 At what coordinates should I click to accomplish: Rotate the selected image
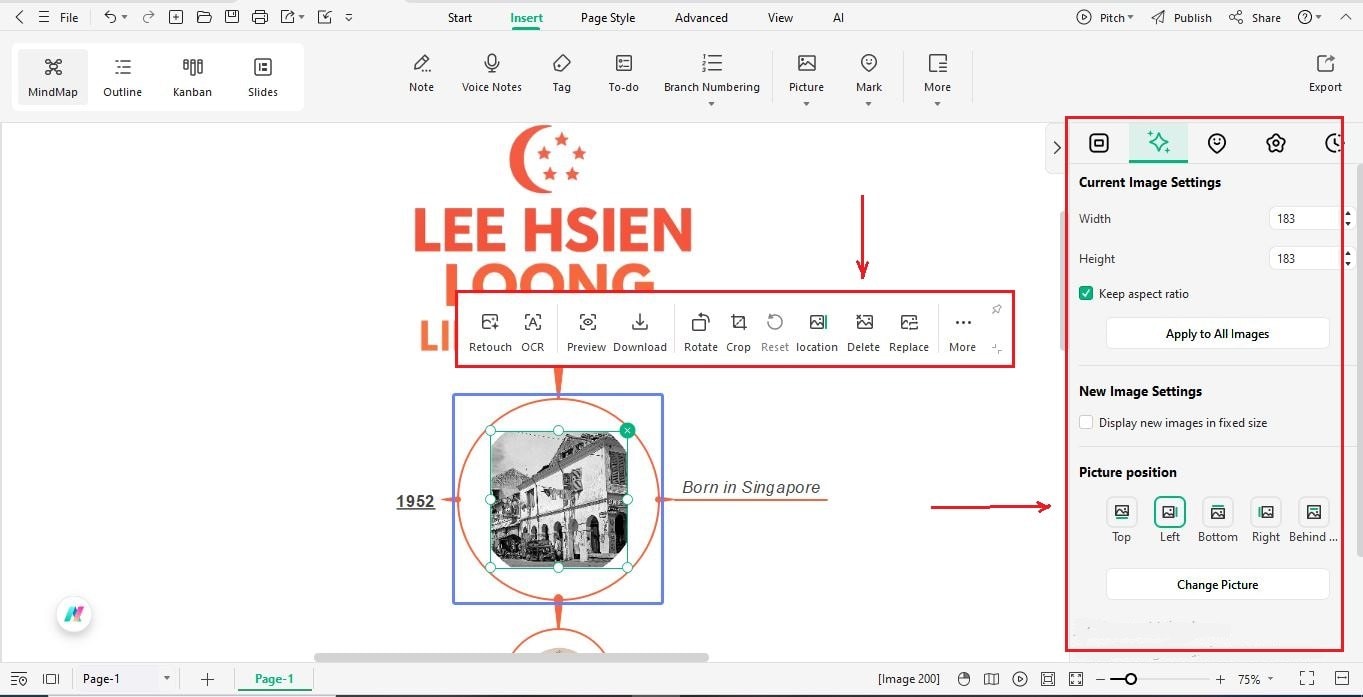tap(701, 332)
